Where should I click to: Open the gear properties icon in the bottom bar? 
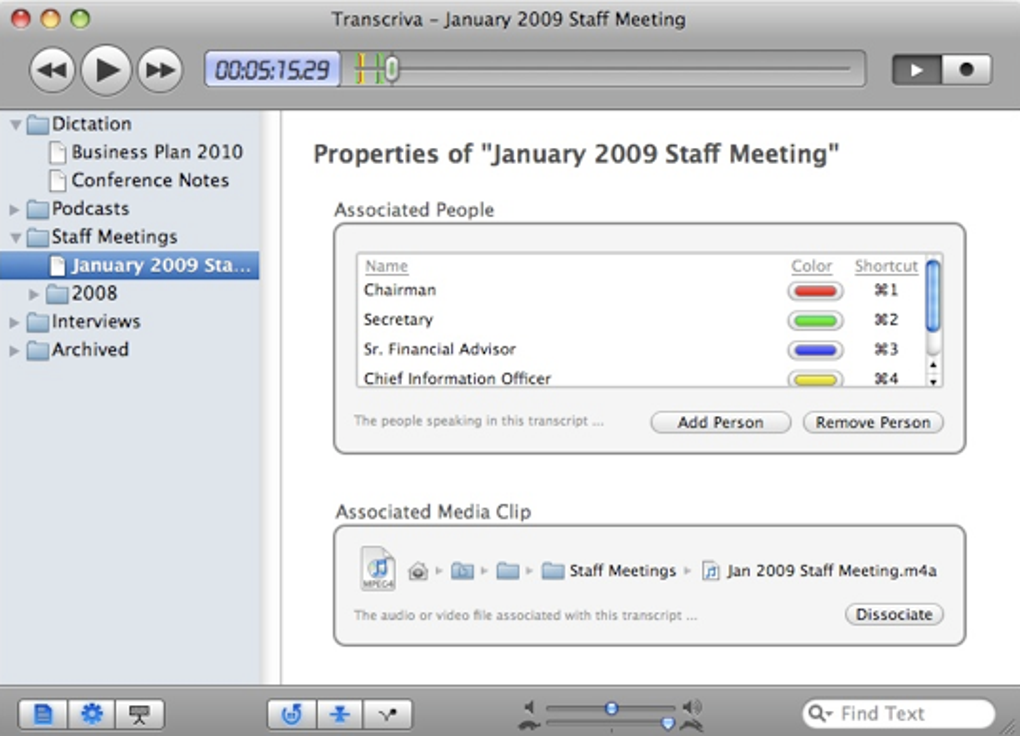tap(91, 714)
